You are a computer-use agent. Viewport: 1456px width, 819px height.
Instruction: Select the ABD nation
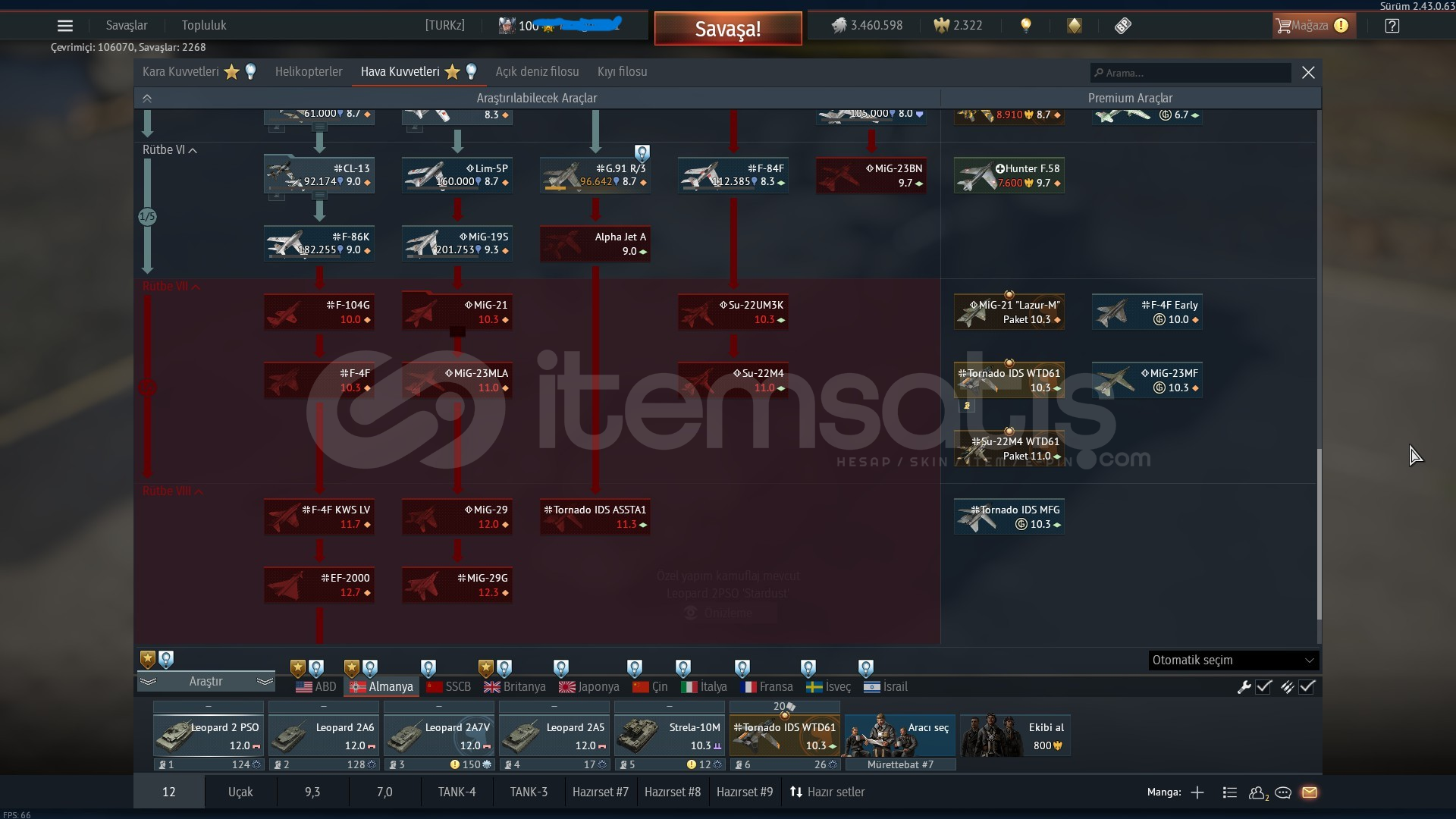pos(316,687)
